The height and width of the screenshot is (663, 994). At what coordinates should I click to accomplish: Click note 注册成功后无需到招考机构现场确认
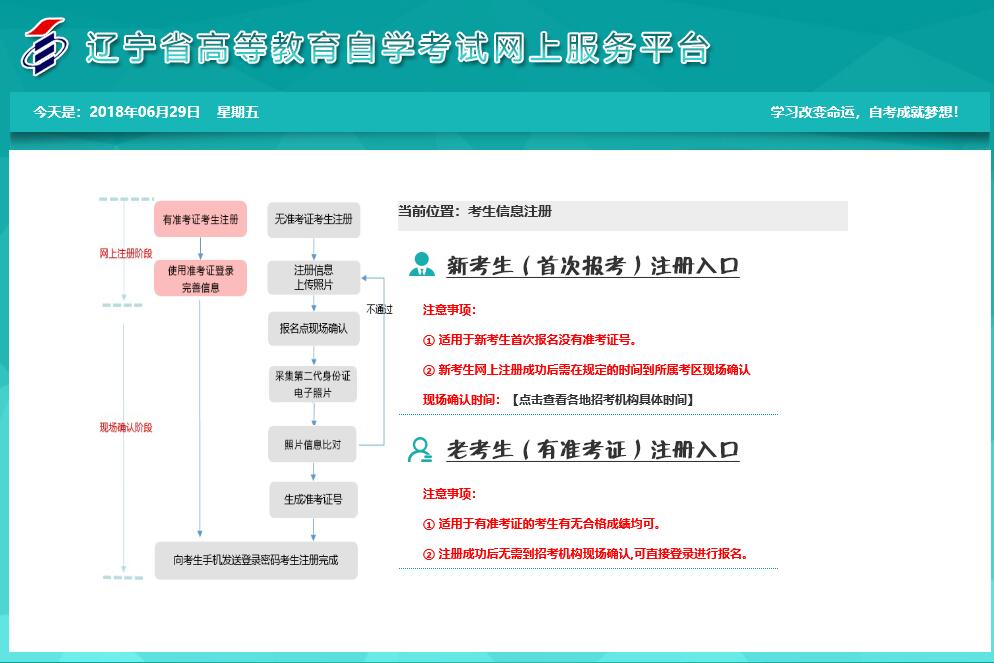[x=527, y=554]
